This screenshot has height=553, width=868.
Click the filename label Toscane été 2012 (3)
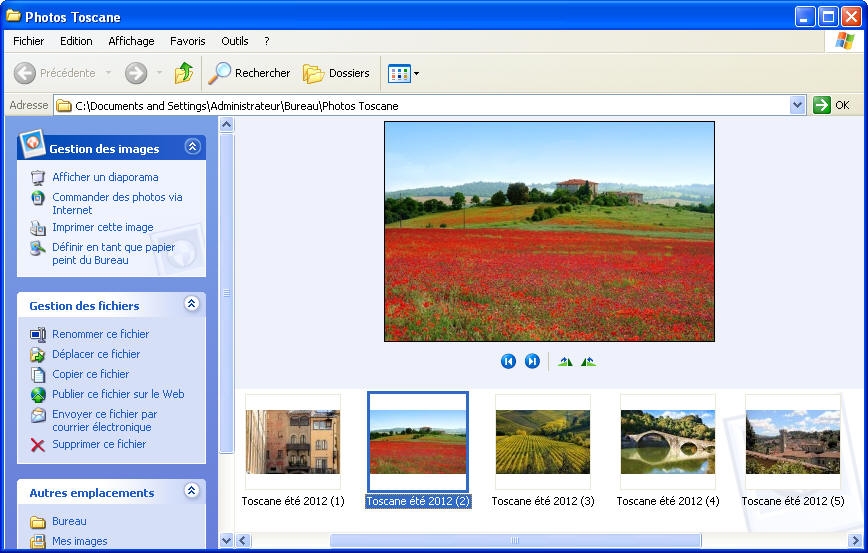coord(543,501)
